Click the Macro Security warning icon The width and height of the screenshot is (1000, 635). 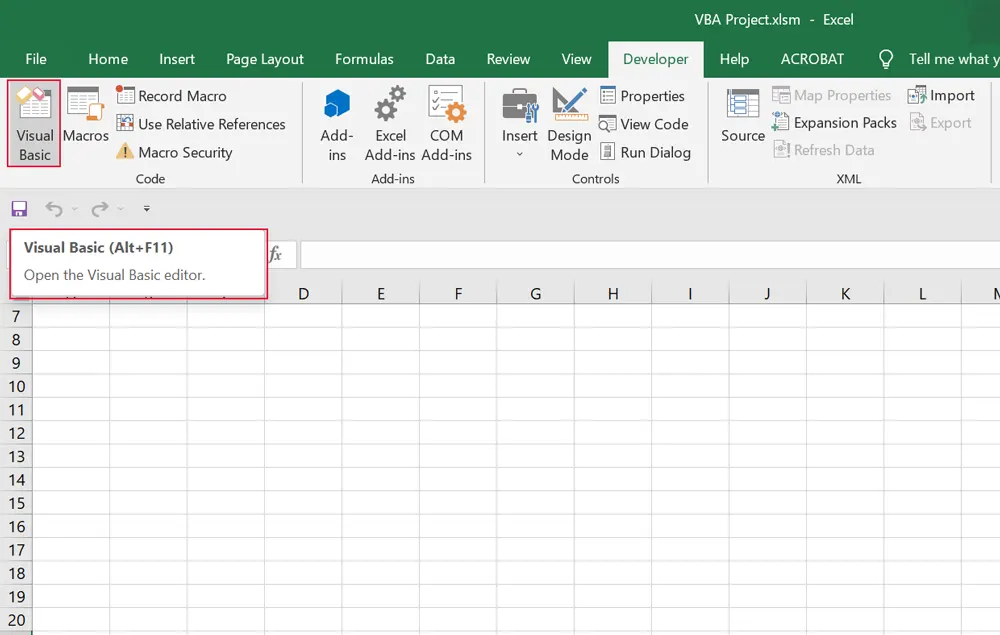(x=125, y=152)
